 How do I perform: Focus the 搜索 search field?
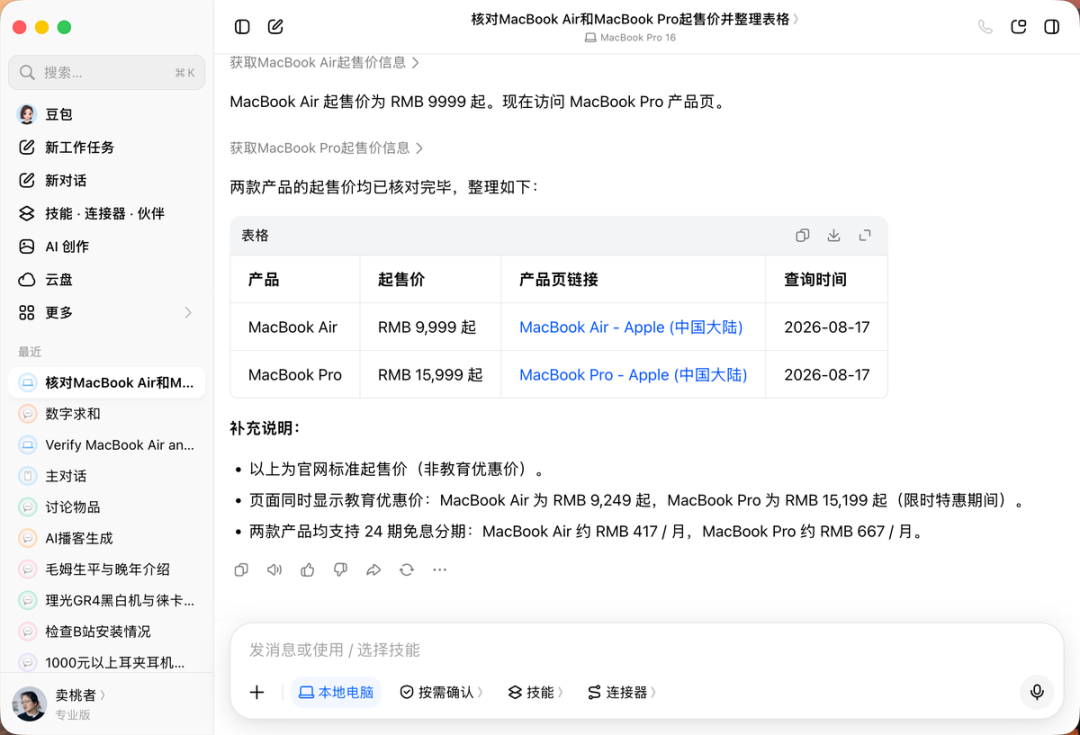coord(106,72)
